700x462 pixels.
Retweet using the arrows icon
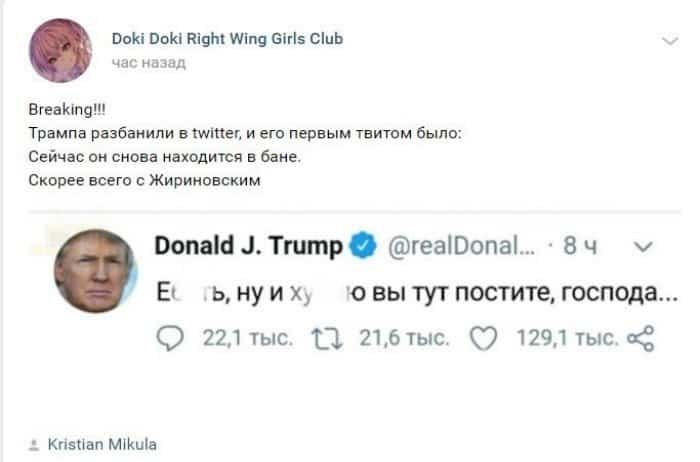coord(327,338)
